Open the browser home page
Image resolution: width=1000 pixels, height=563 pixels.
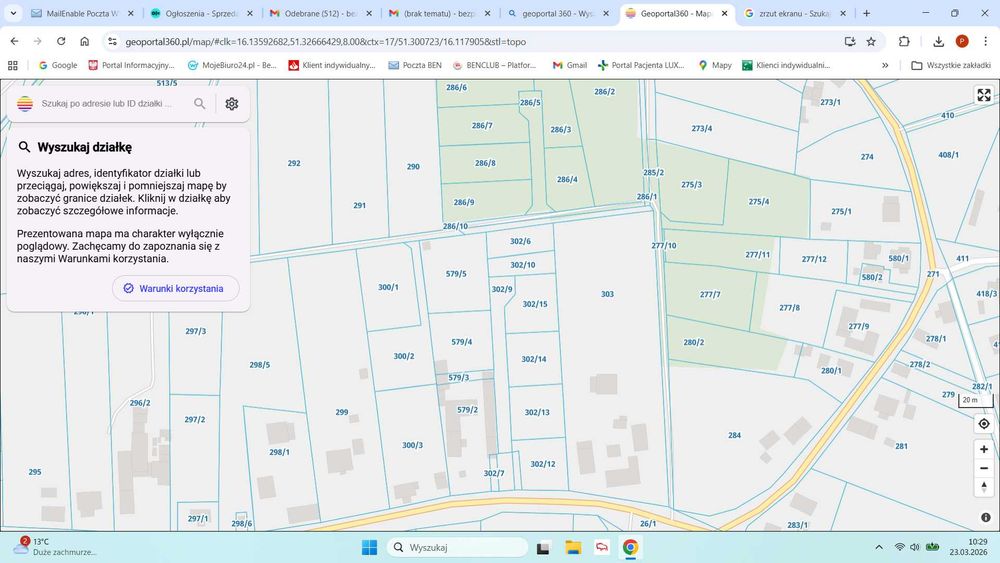click(x=84, y=41)
